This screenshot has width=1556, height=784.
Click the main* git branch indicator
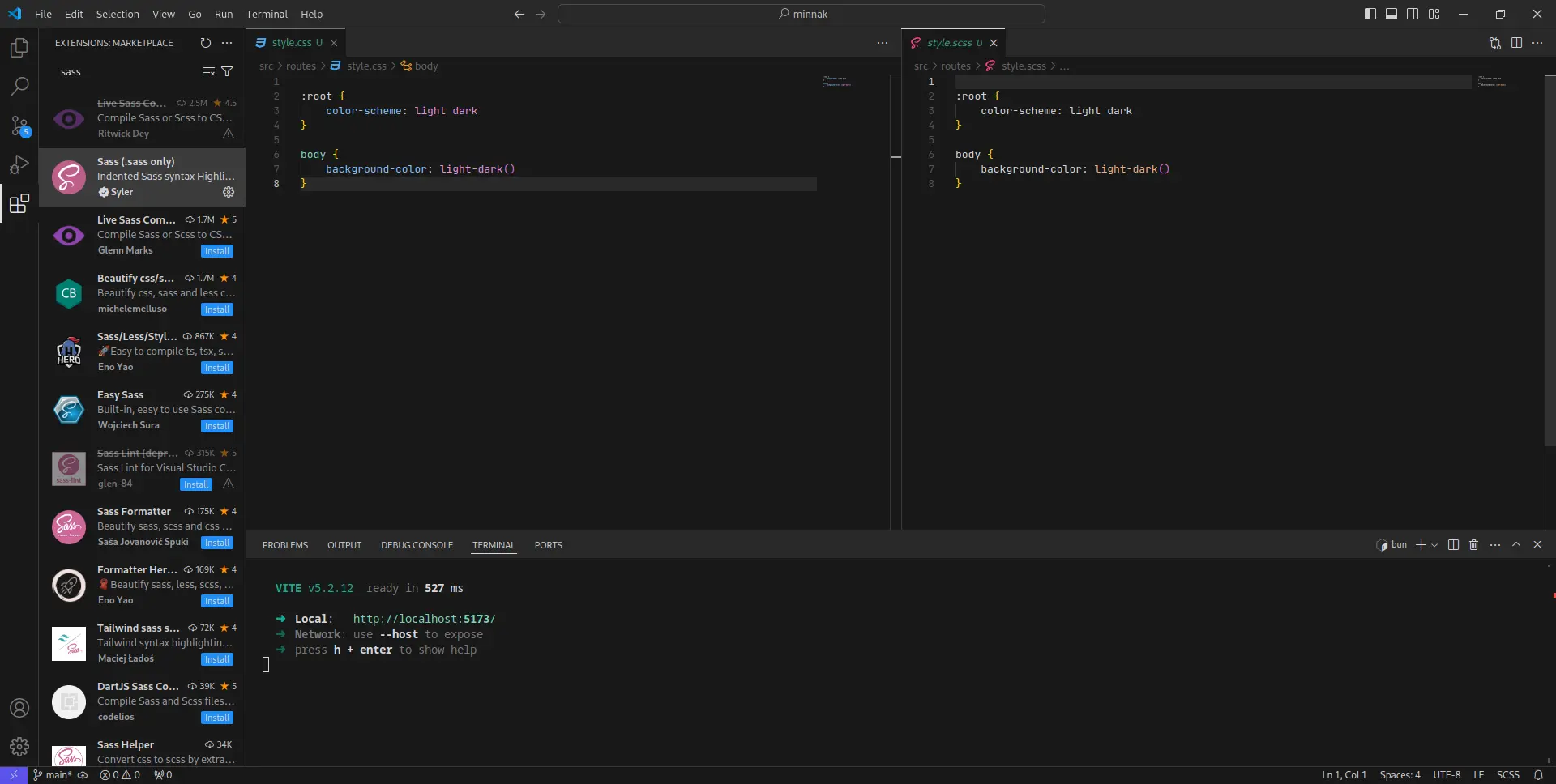[x=53, y=775]
